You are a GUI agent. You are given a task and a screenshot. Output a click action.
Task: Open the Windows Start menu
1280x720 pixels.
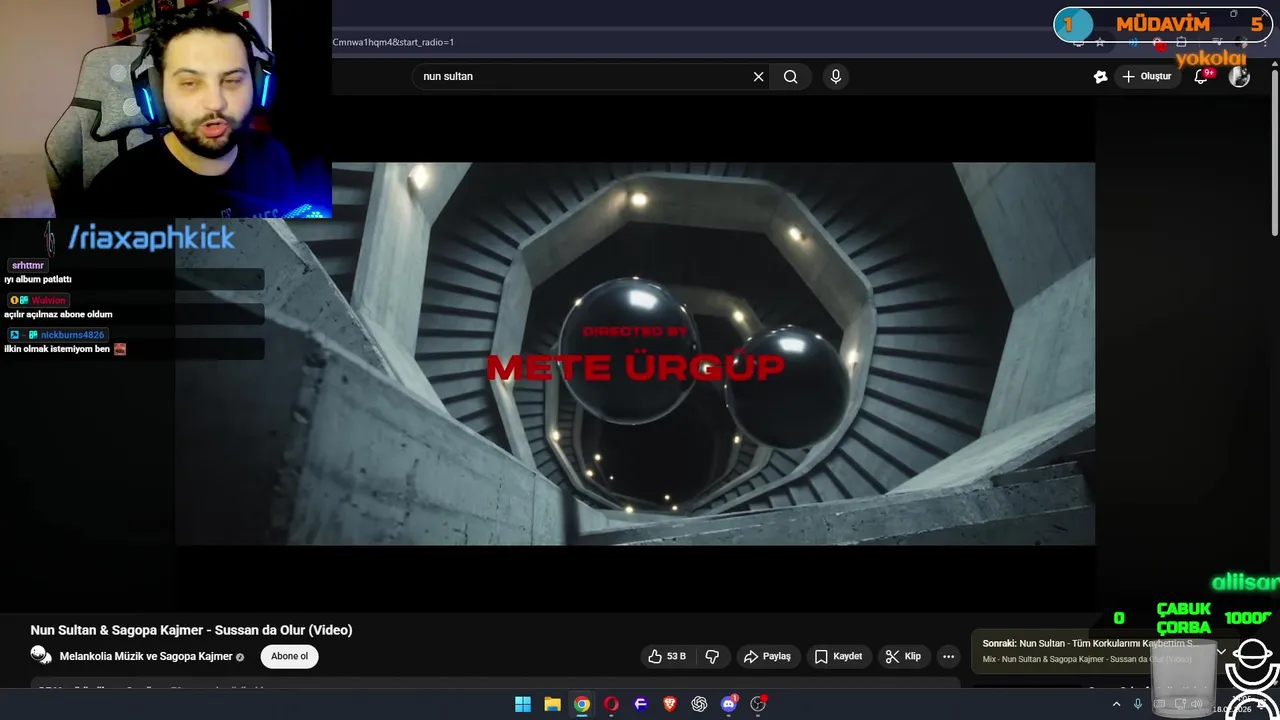click(523, 704)
